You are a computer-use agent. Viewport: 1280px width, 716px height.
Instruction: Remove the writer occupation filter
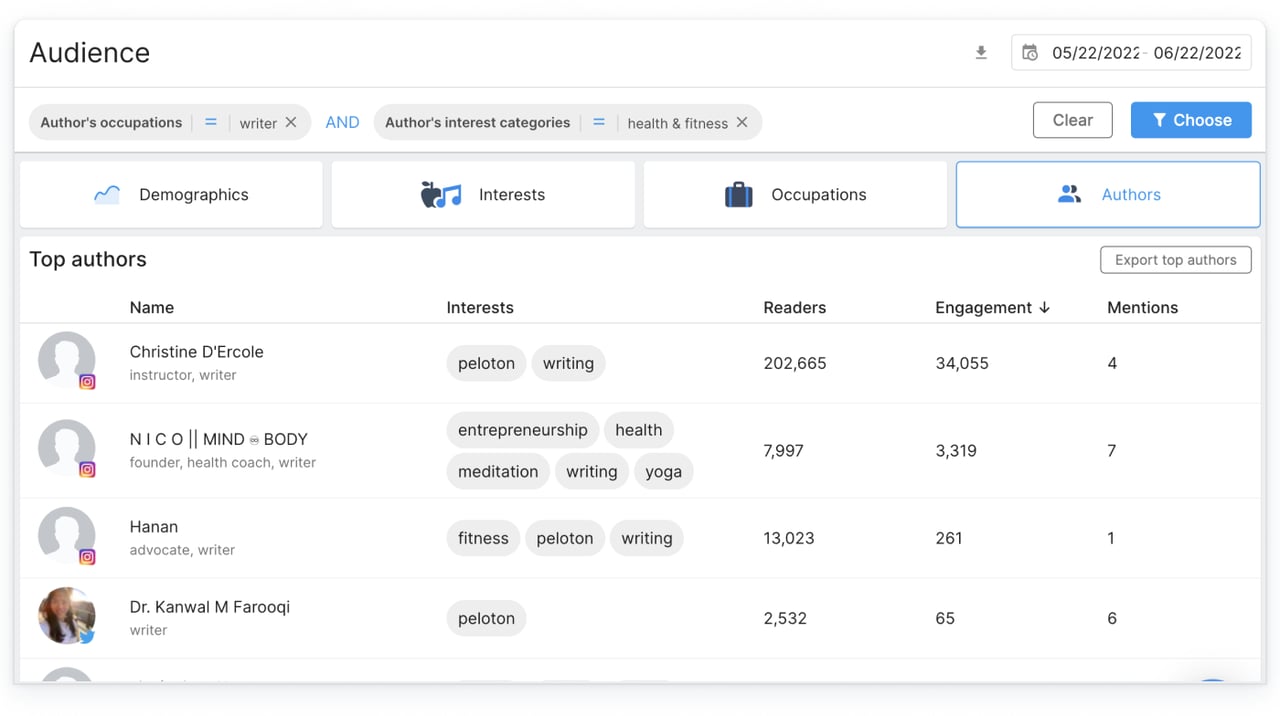pos(291,122)
